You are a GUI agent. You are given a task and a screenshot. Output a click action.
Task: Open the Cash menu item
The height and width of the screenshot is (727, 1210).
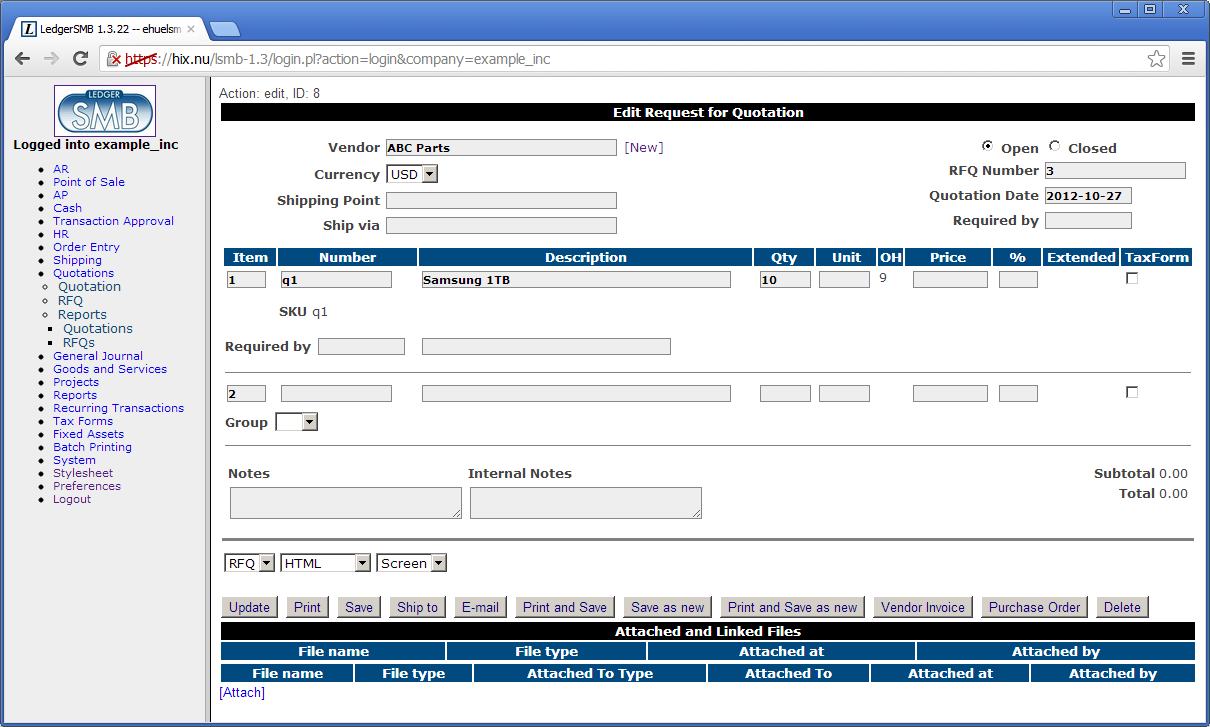(68, 208)
